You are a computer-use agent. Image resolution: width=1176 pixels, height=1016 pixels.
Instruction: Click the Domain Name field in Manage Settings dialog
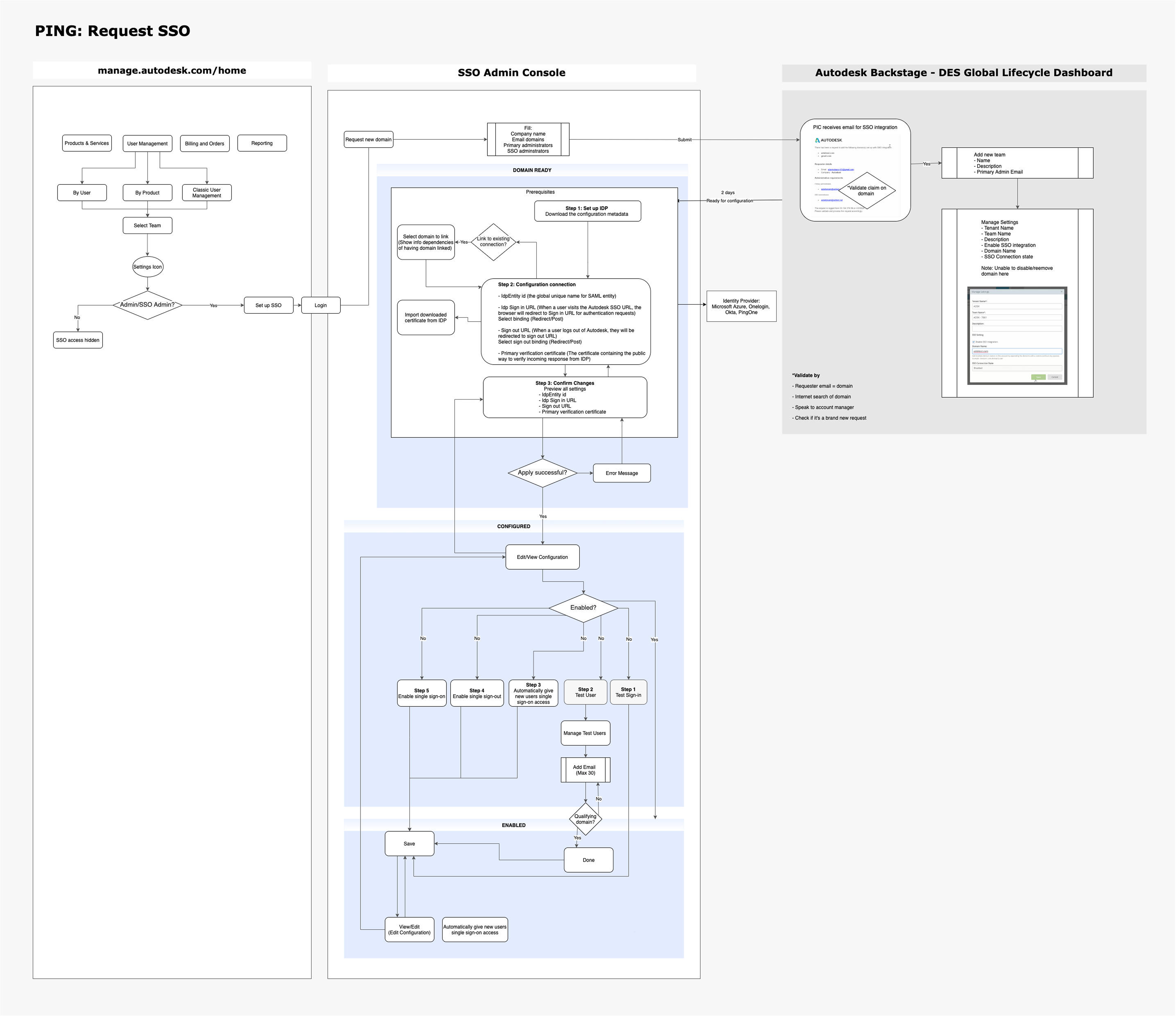(x=1017, y=351)
